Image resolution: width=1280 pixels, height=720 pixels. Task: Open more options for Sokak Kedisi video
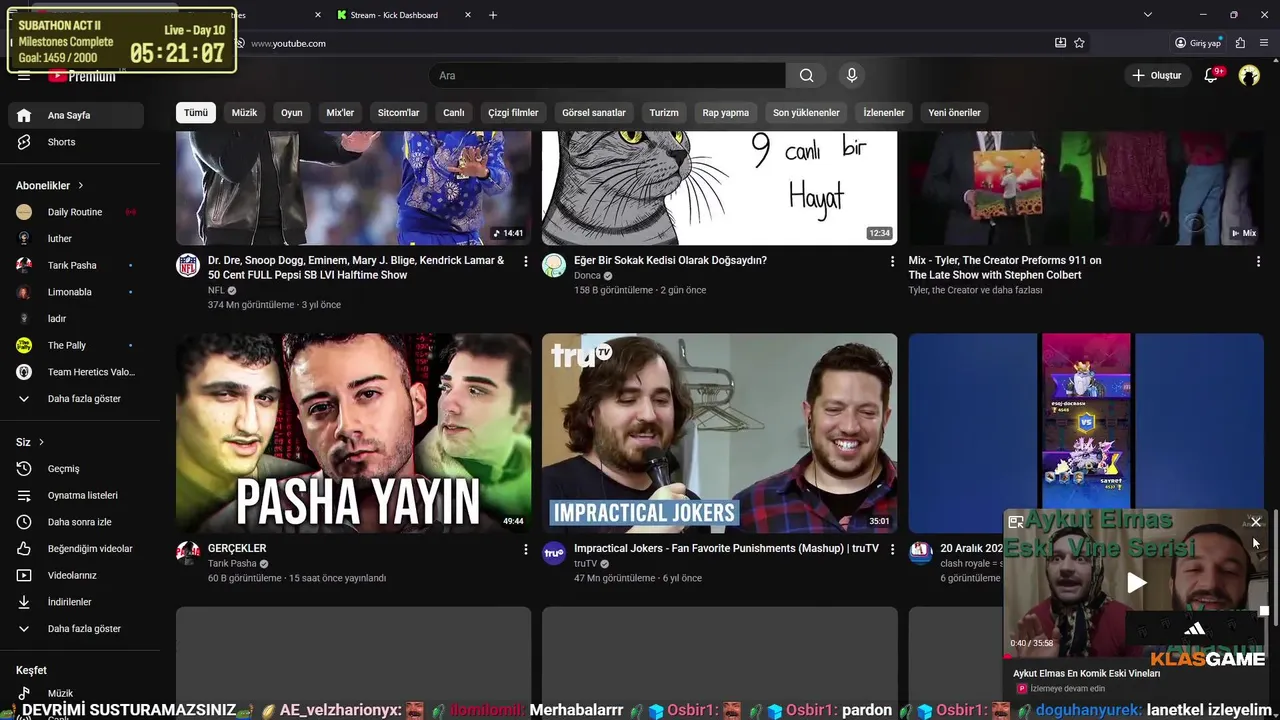click(x=892, y=261)
